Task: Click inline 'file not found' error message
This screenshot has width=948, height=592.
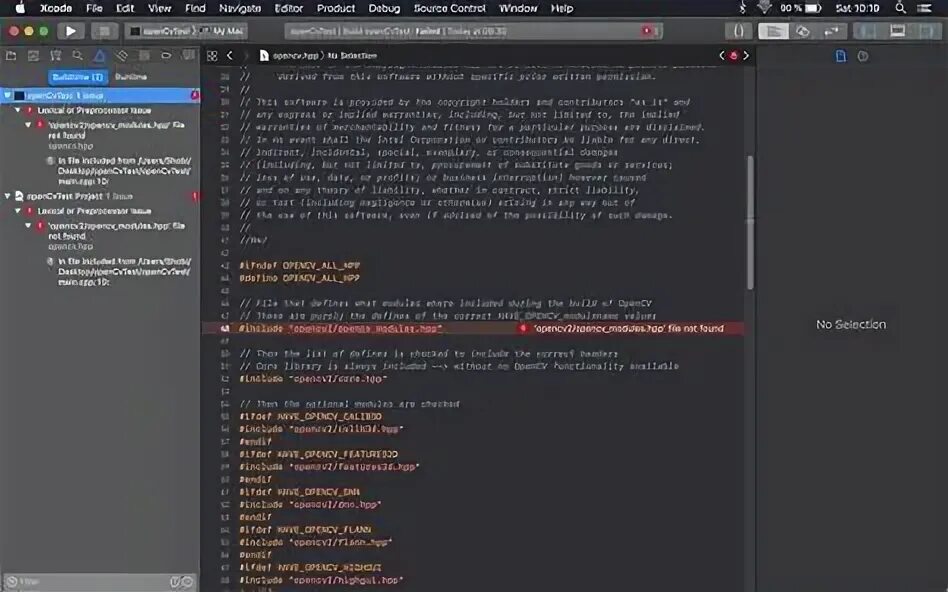Action: coord(629,328)
